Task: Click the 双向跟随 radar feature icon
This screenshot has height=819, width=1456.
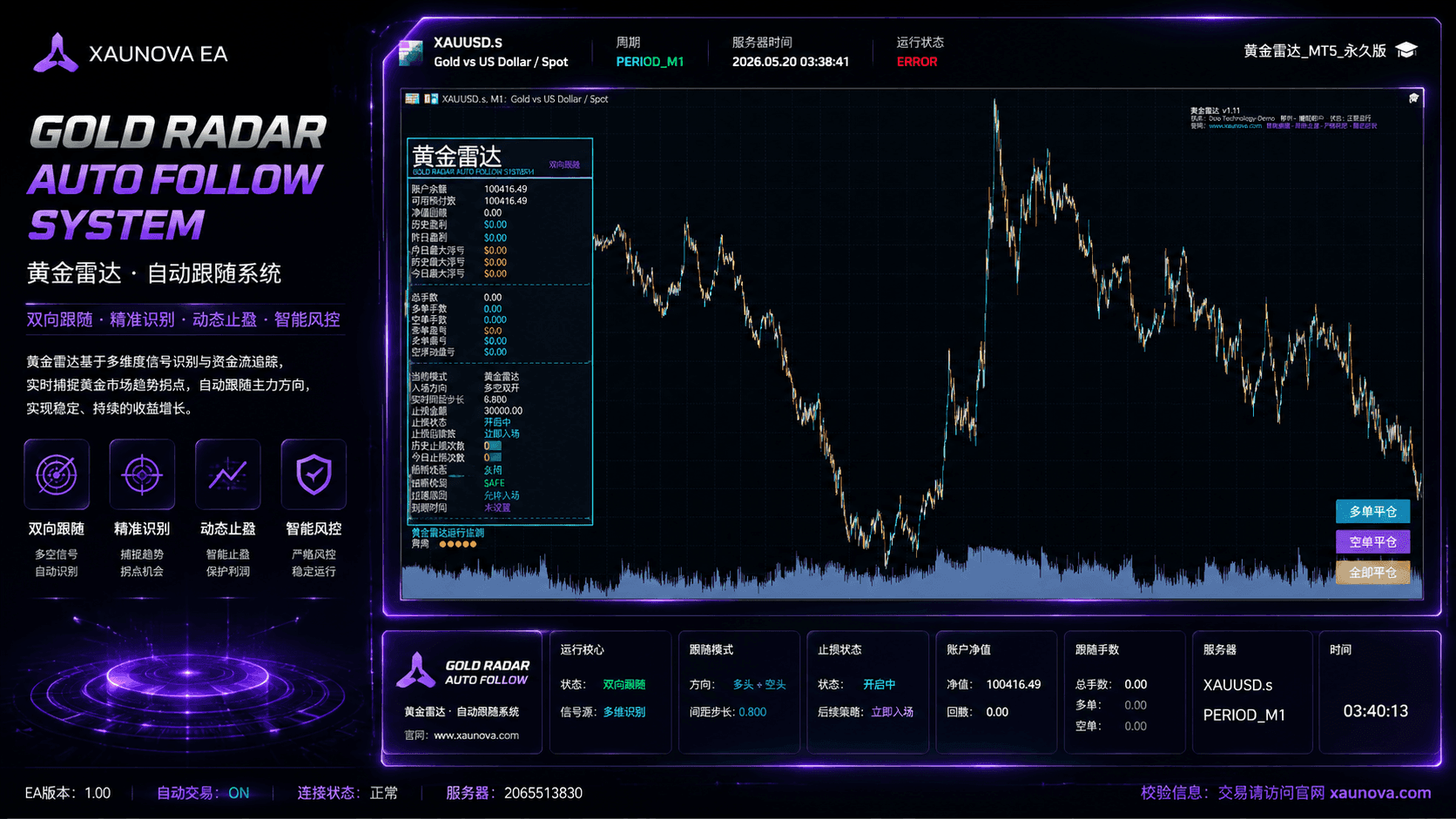Action: point(57,474)
